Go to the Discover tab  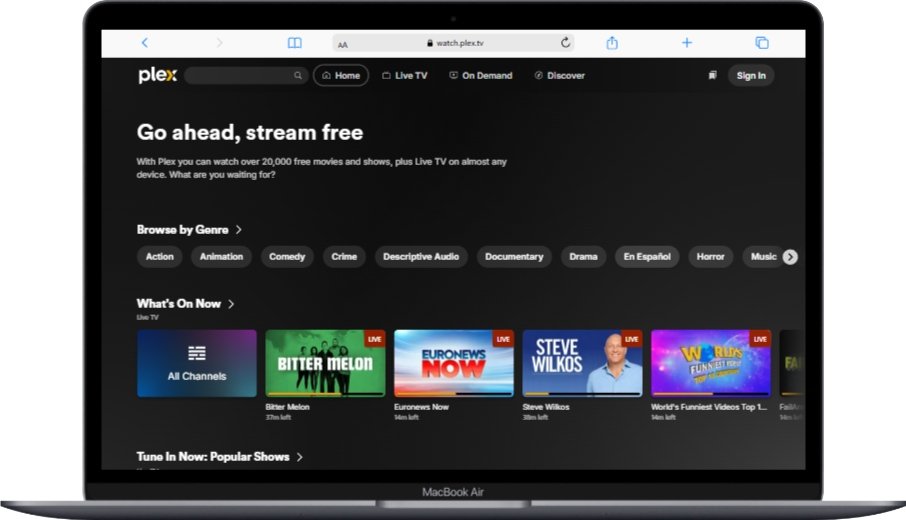tap(559, 76)
